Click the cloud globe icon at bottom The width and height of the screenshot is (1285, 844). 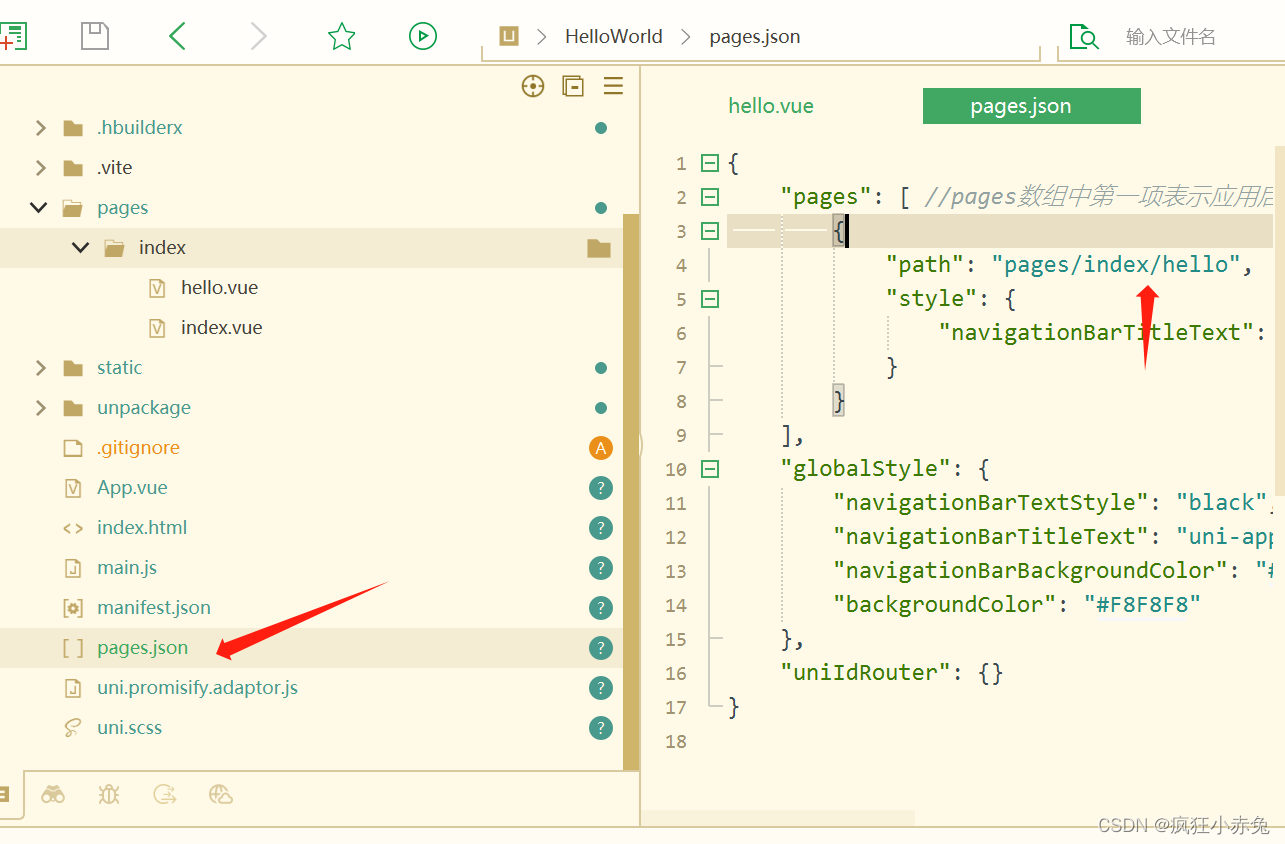coord(221,795)
